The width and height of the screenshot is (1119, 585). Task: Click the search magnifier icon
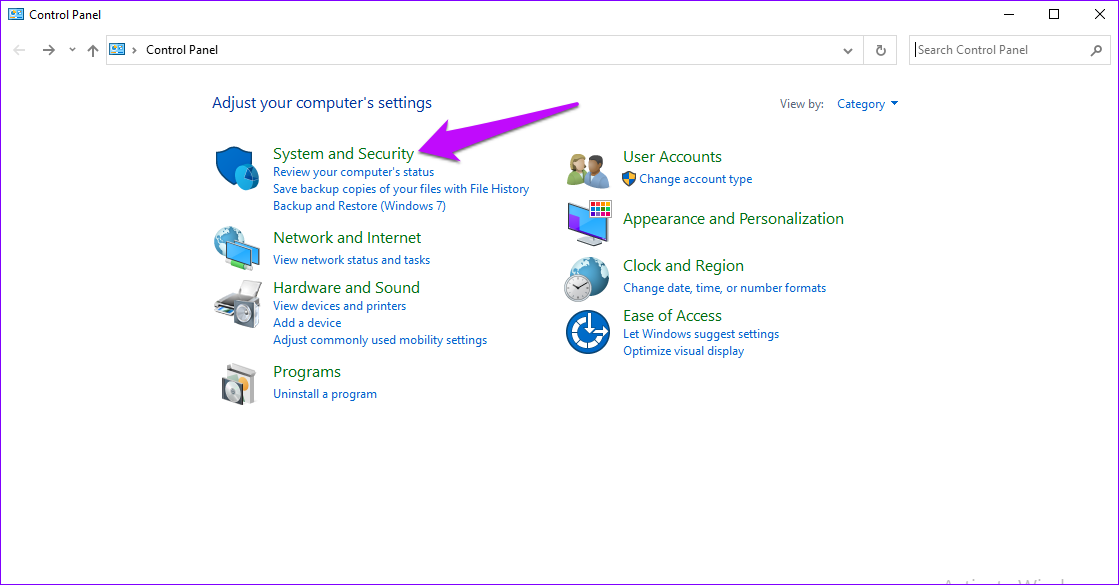click(1096, 50)
